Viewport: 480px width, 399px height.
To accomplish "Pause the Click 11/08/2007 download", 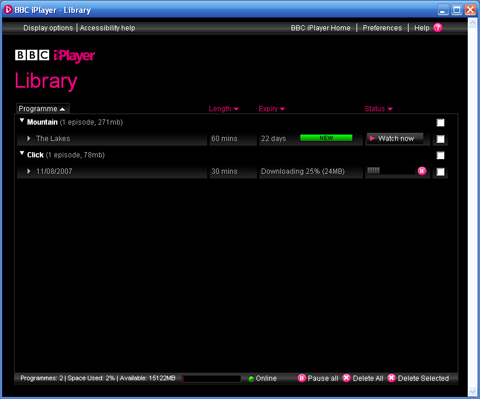I will 422,171.
